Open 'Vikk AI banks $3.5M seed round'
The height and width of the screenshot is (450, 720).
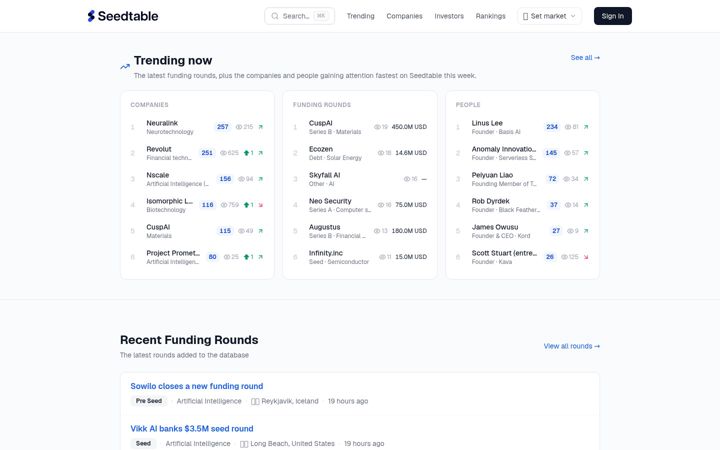tap(192, 429)
